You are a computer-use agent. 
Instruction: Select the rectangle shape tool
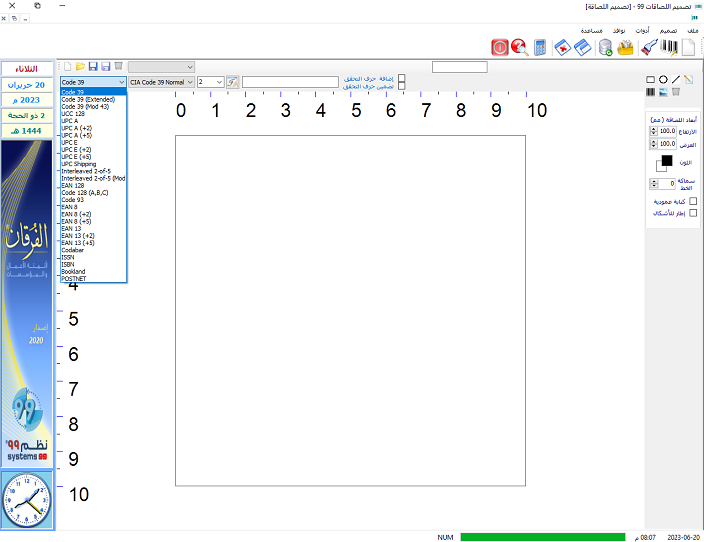[x=651, y=79]
